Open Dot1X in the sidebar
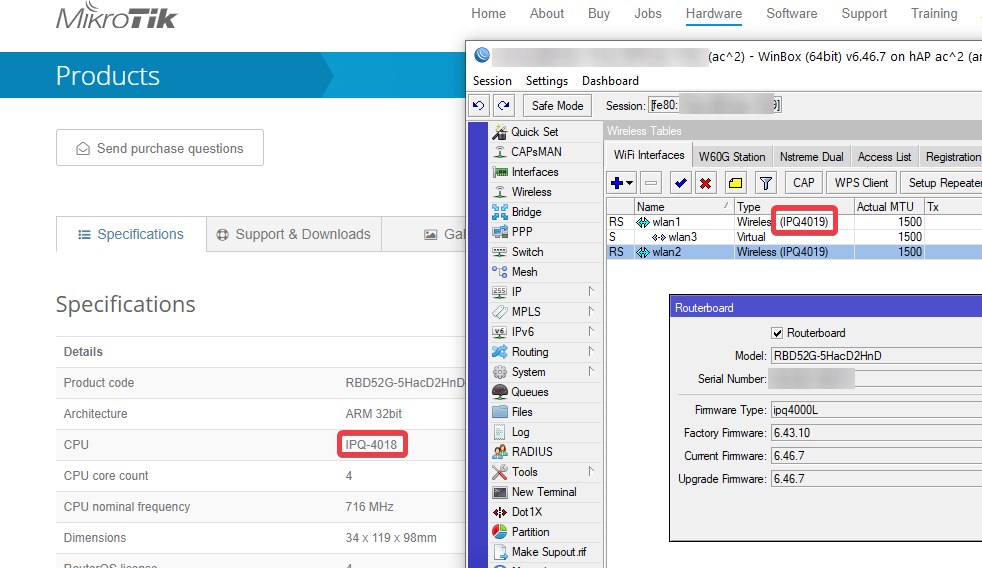 coord(527,512)
